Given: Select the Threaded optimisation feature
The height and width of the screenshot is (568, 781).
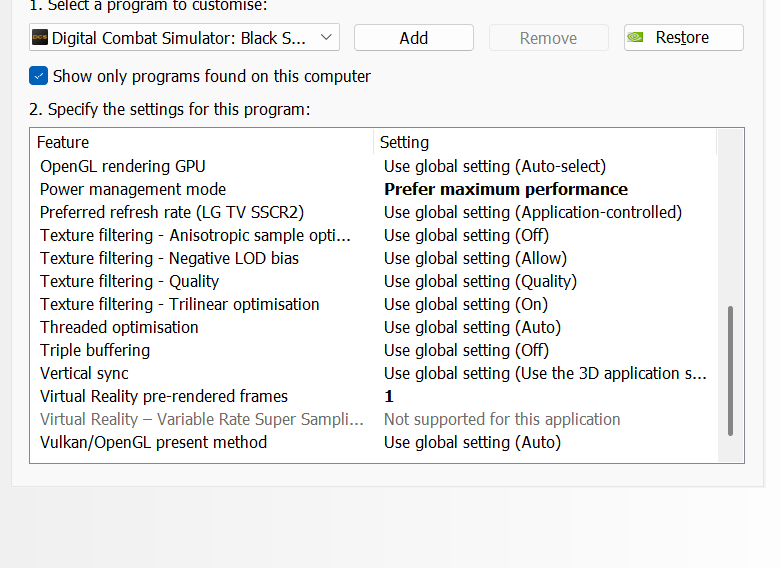Looking at the screenshot, I should coord(119,327).
